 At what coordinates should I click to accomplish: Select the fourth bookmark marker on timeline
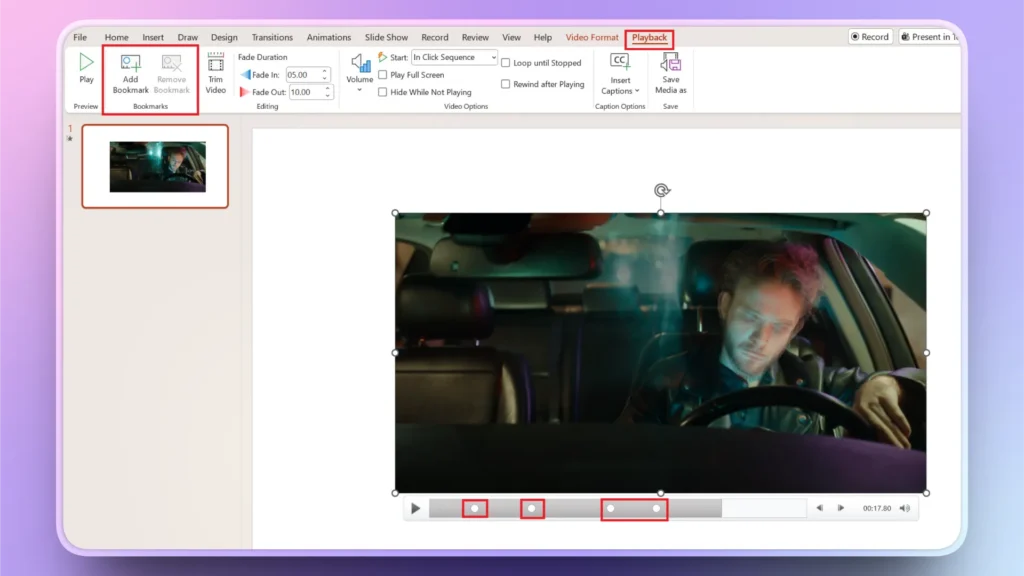coord(656,508)
